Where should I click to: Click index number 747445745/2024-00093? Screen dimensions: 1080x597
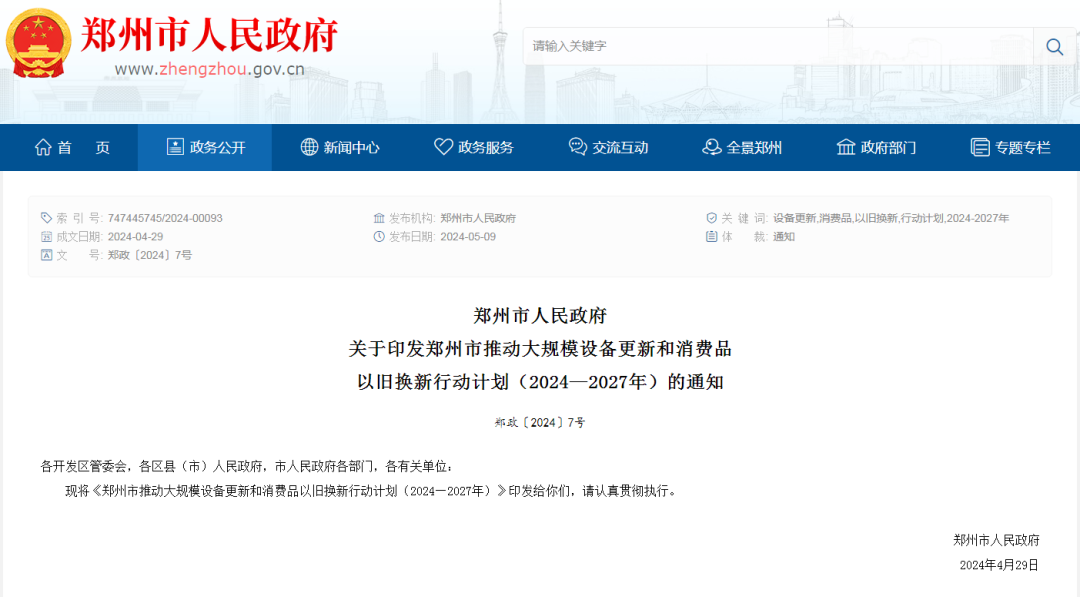click(165, 218)
